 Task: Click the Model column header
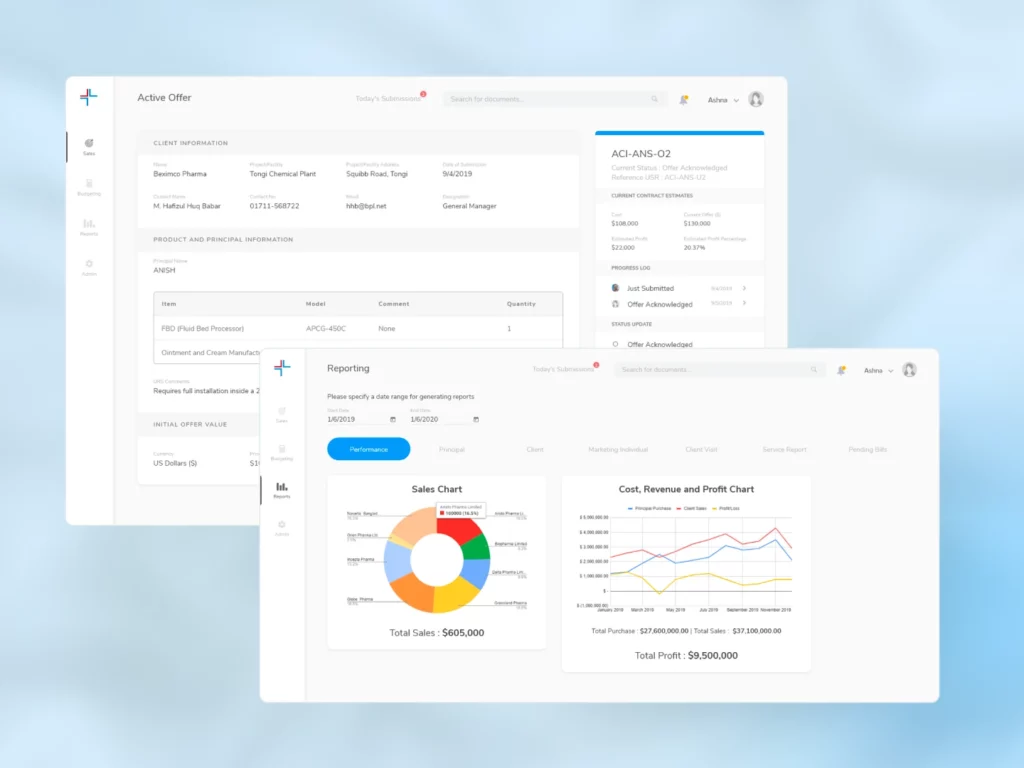coord(315,304)
